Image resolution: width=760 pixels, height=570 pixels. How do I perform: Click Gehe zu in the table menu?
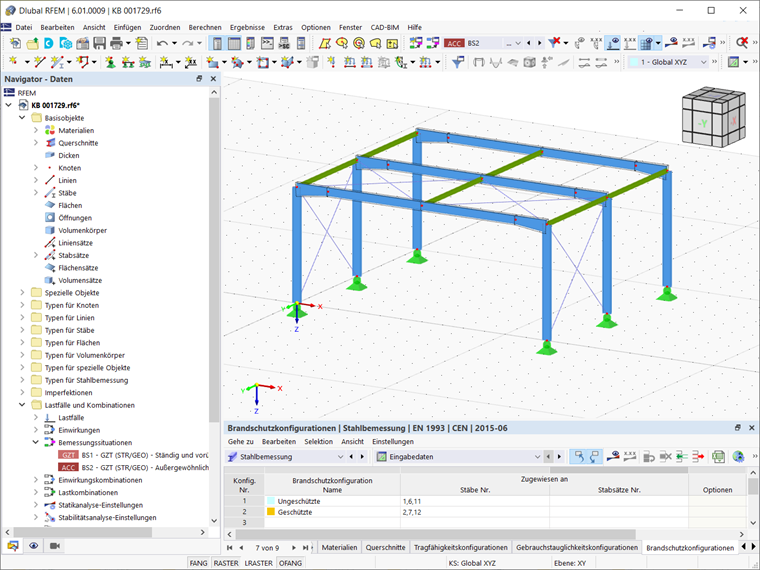click(x=241, y=442)
